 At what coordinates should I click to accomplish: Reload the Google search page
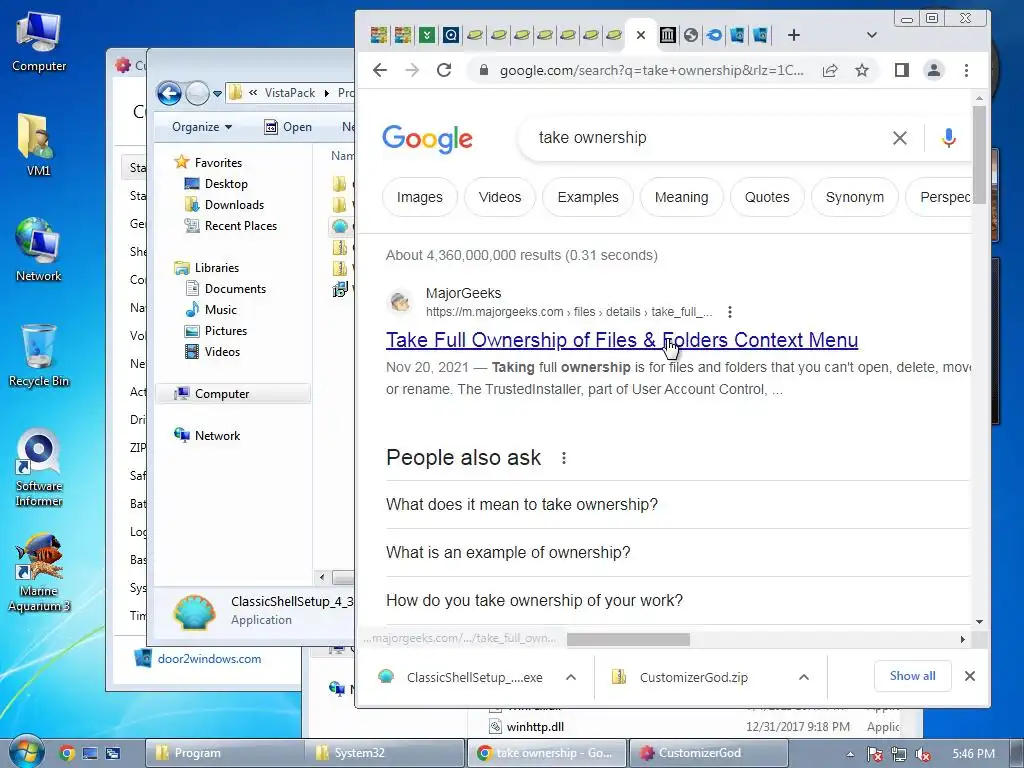coord(444,71)
